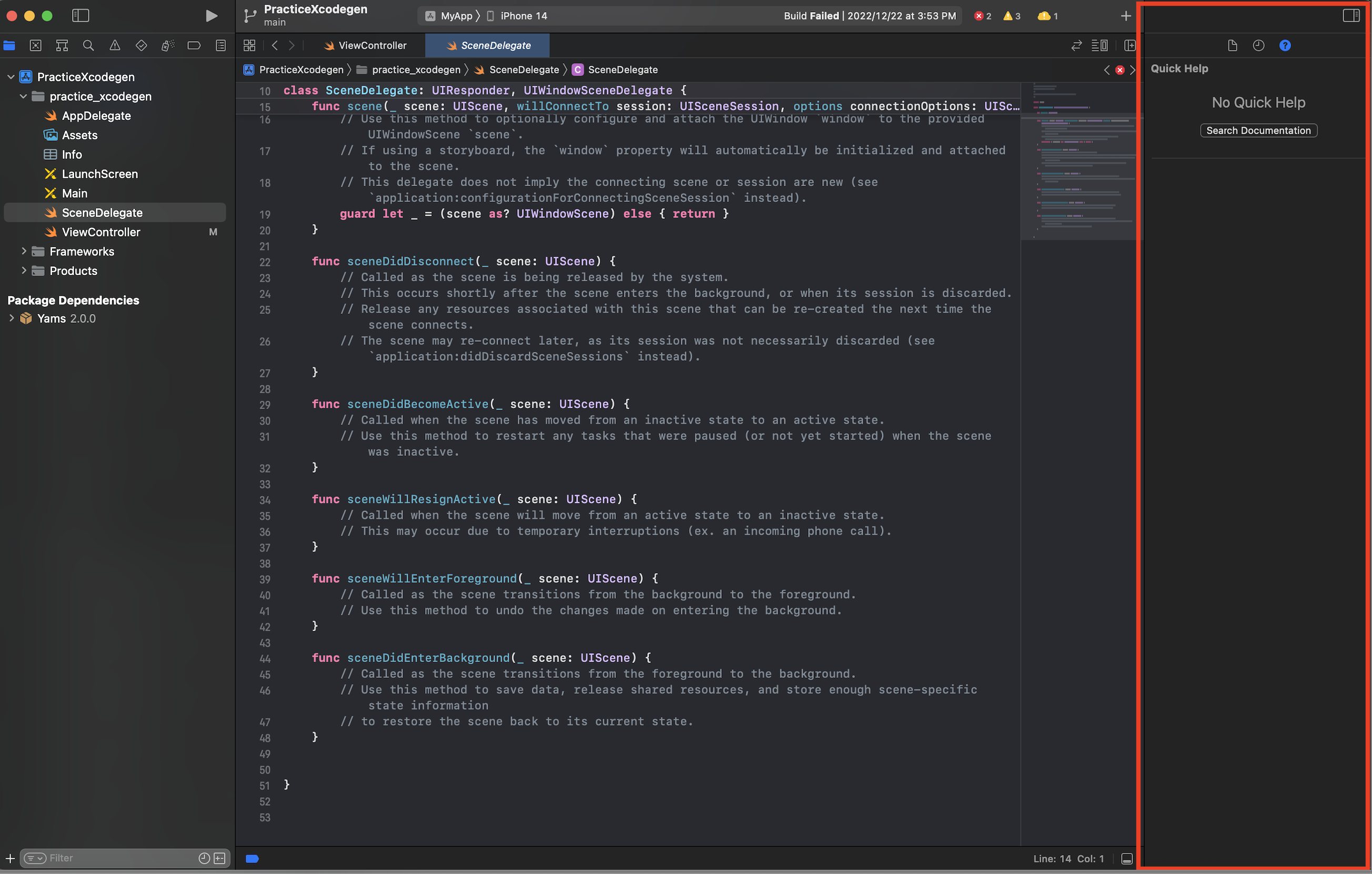The width and height of the screenshot is (1372, 874).
Task: Toggle the debug area at bottom
Action: tap(1126, 858)
